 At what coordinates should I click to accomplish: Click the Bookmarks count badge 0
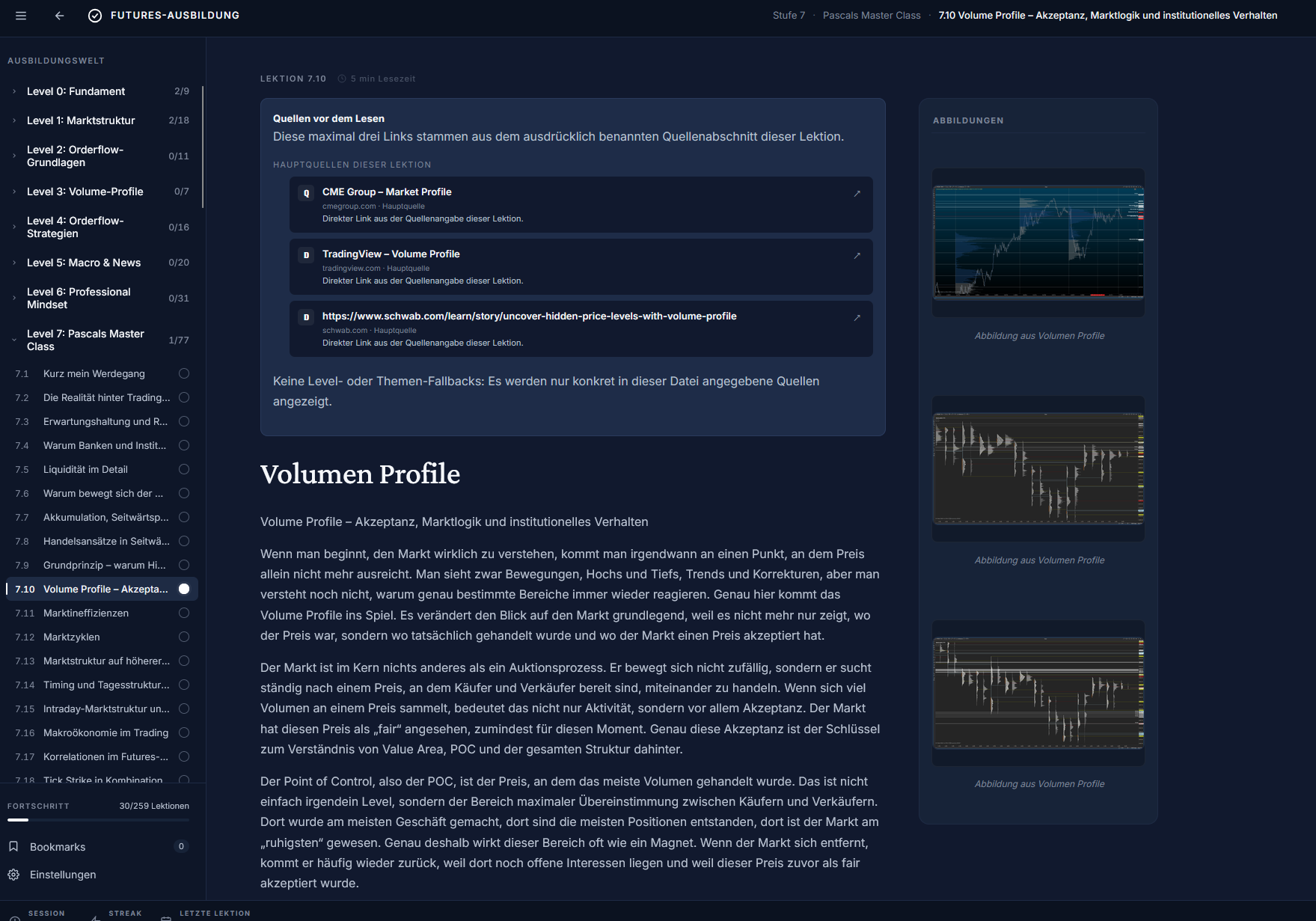[x=181, y=846]
